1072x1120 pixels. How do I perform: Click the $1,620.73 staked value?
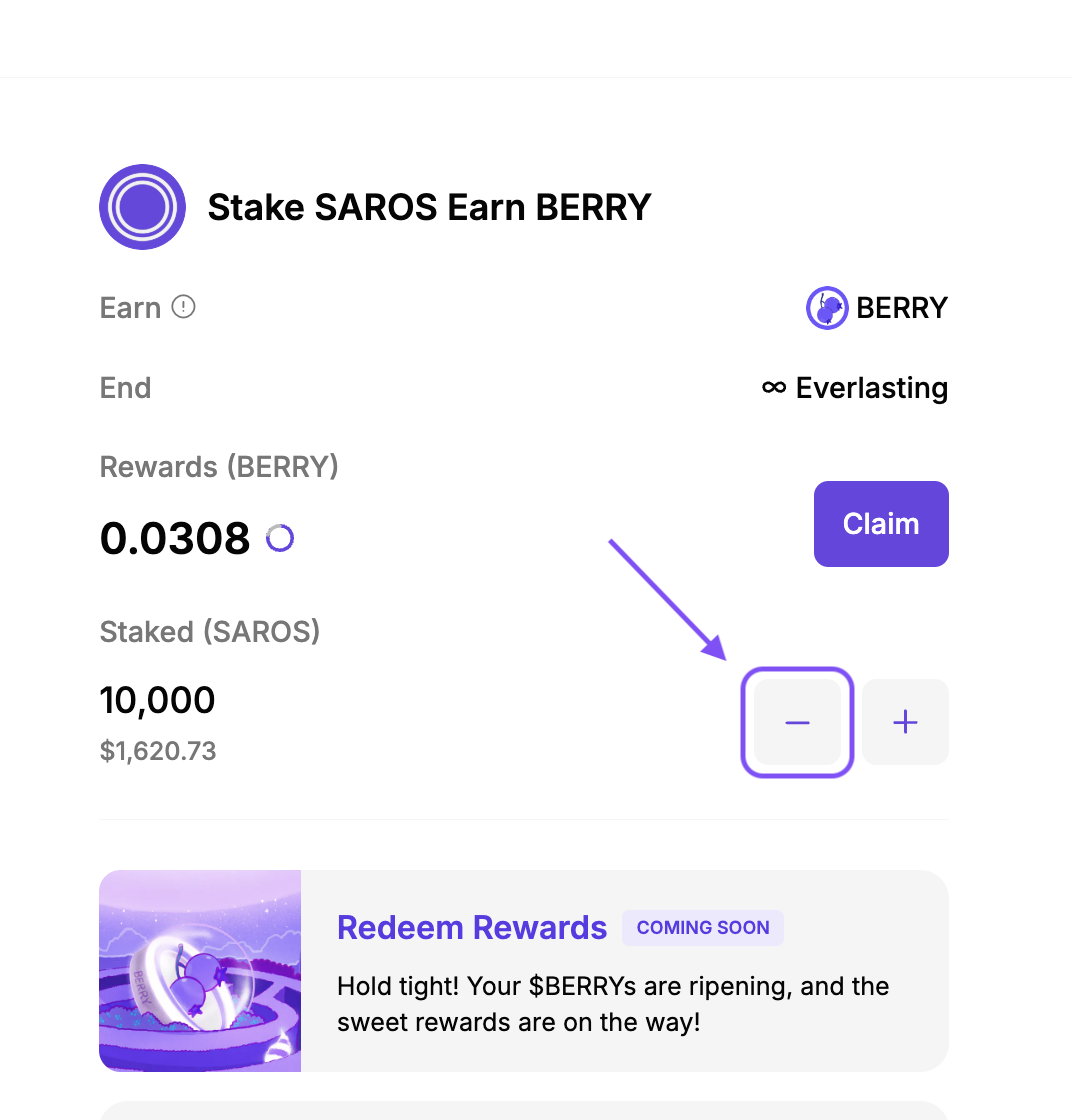tap(158, 751)
